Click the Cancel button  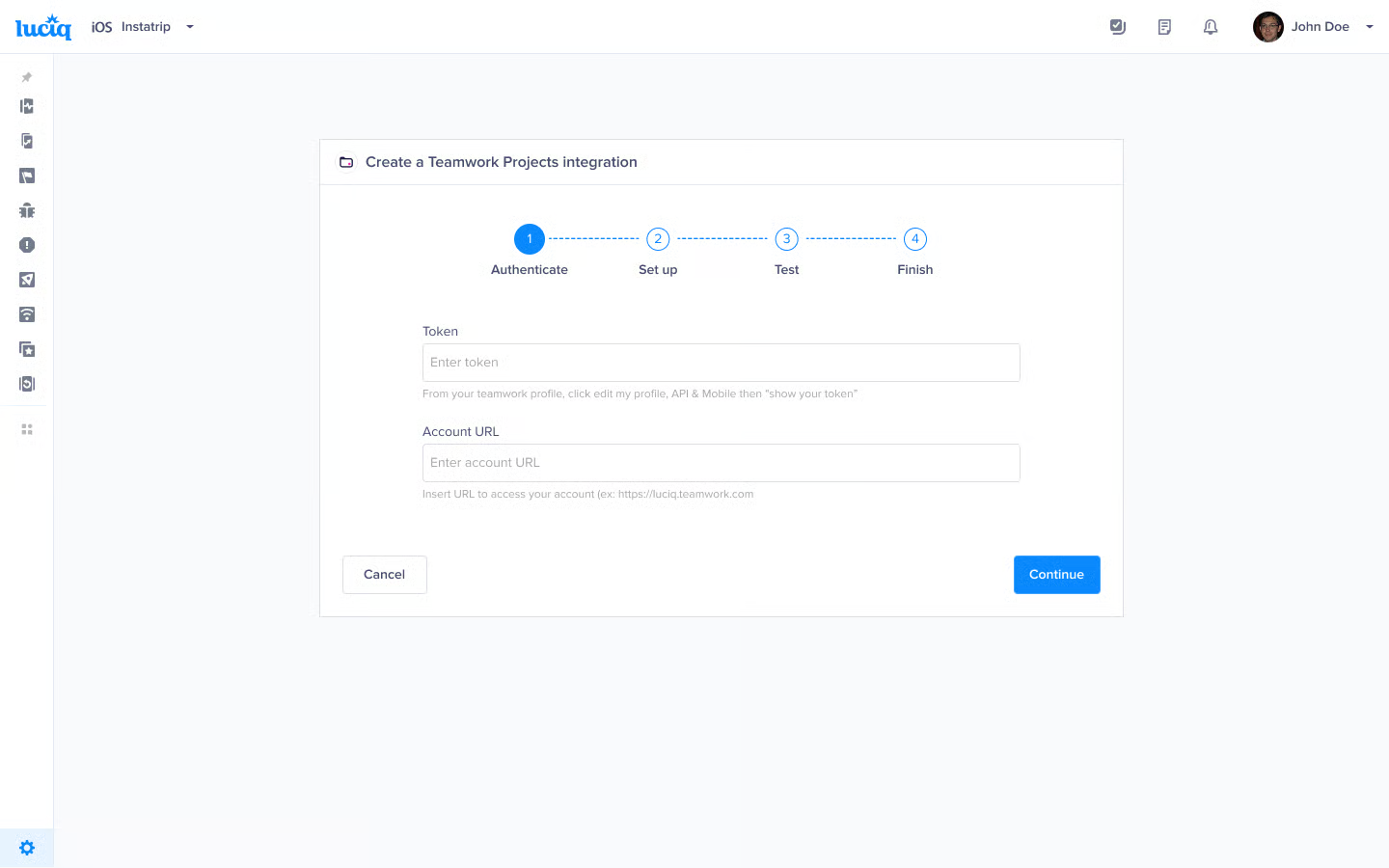click(x=385, y=575)
